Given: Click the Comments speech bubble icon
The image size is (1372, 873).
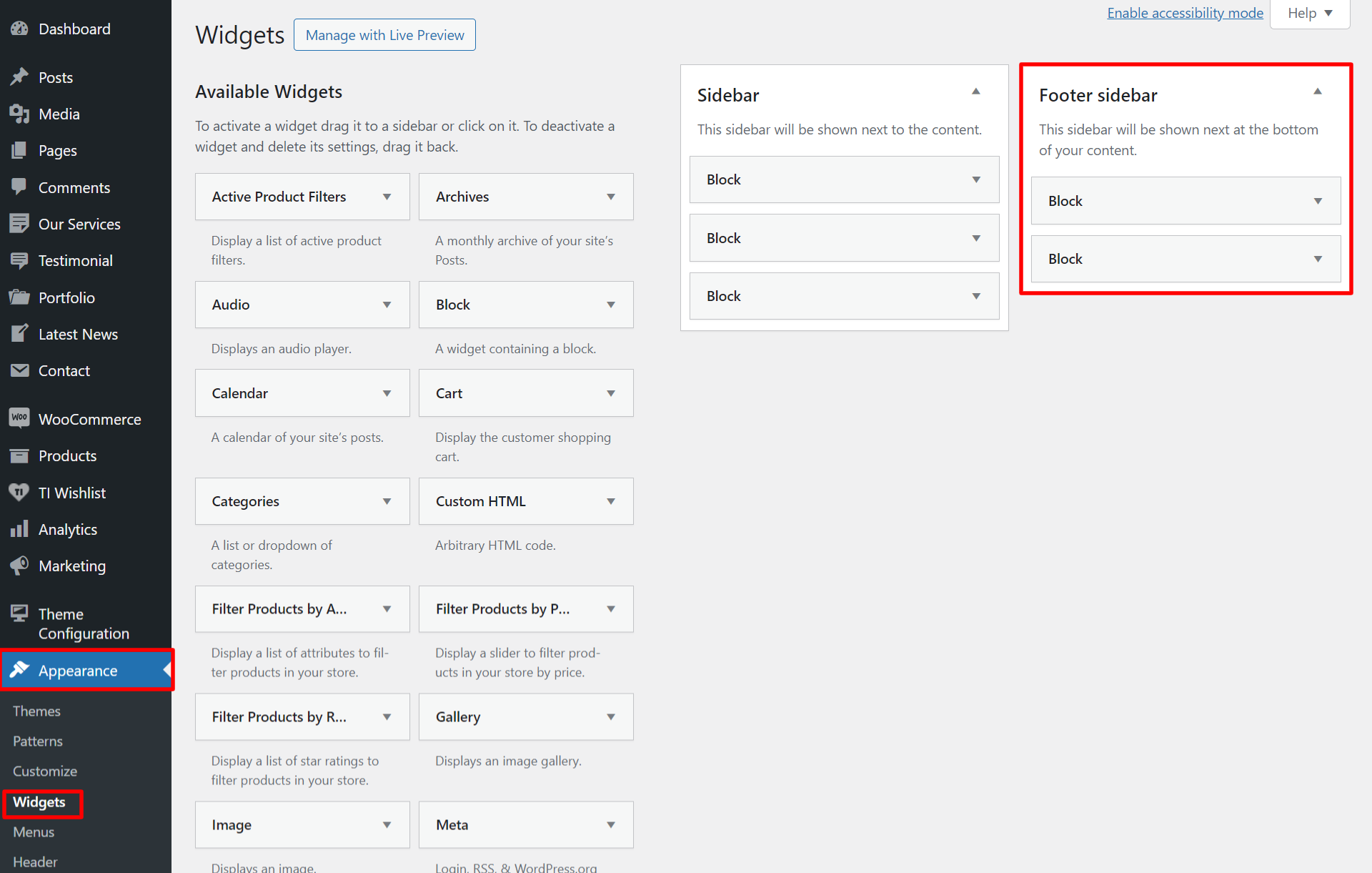Looking at the screenshot, I should click(x=19, y=187).
